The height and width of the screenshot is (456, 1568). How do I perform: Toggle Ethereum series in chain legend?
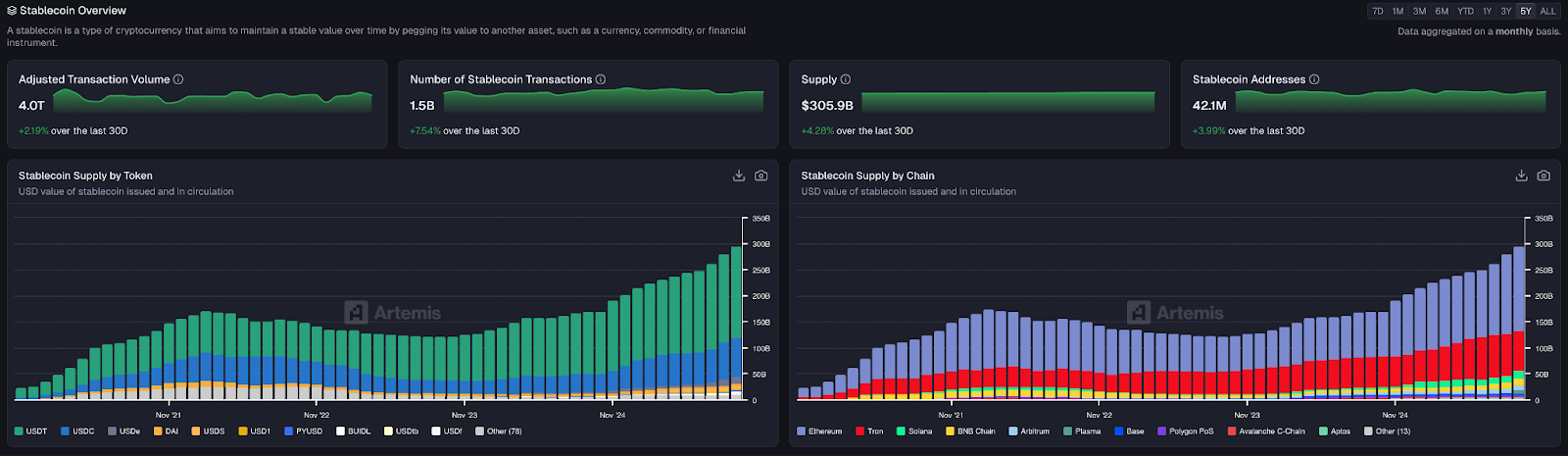(x=819, y=431)
